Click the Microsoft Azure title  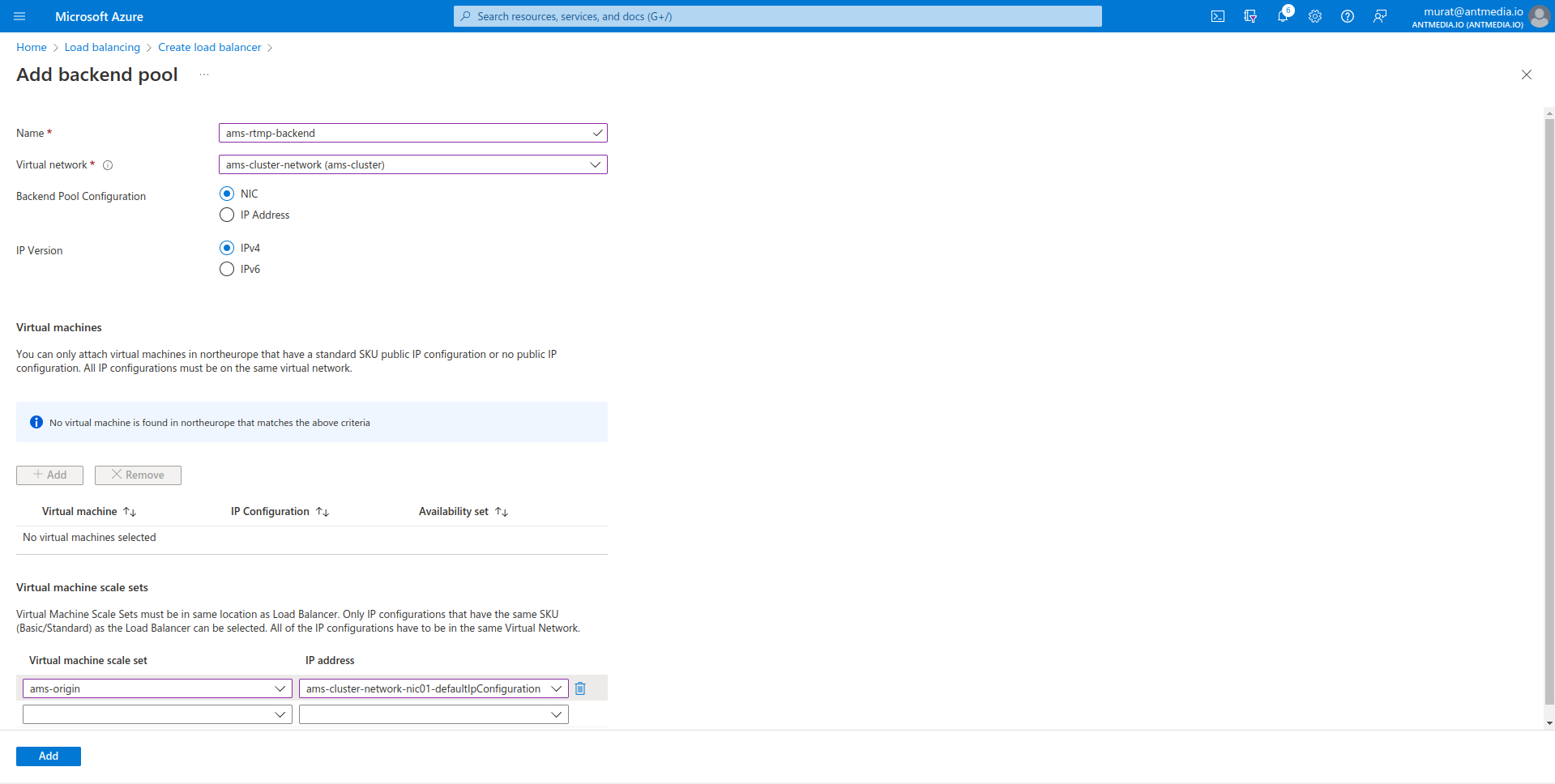pyautogui.click(x=99, y=16)
